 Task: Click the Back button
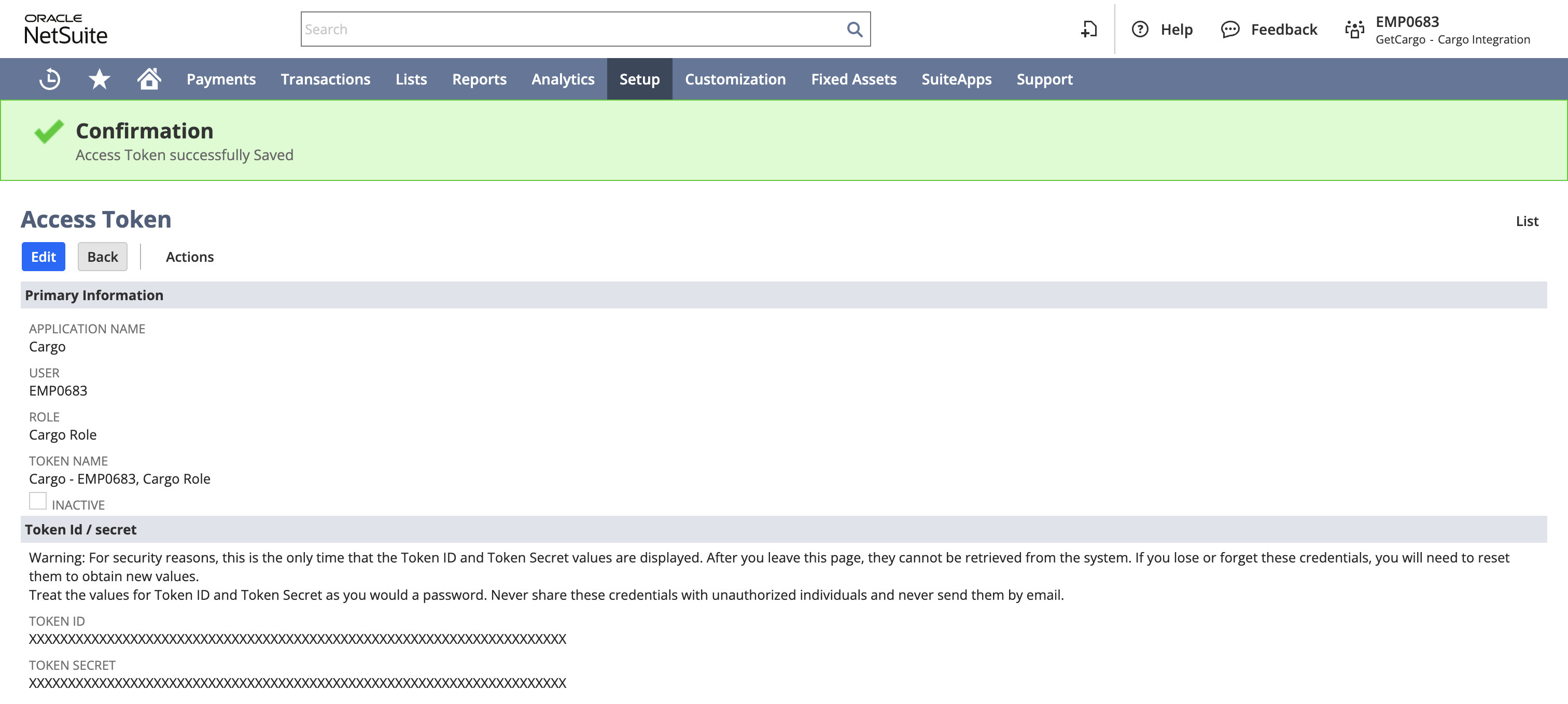click(x=102, y=257)
